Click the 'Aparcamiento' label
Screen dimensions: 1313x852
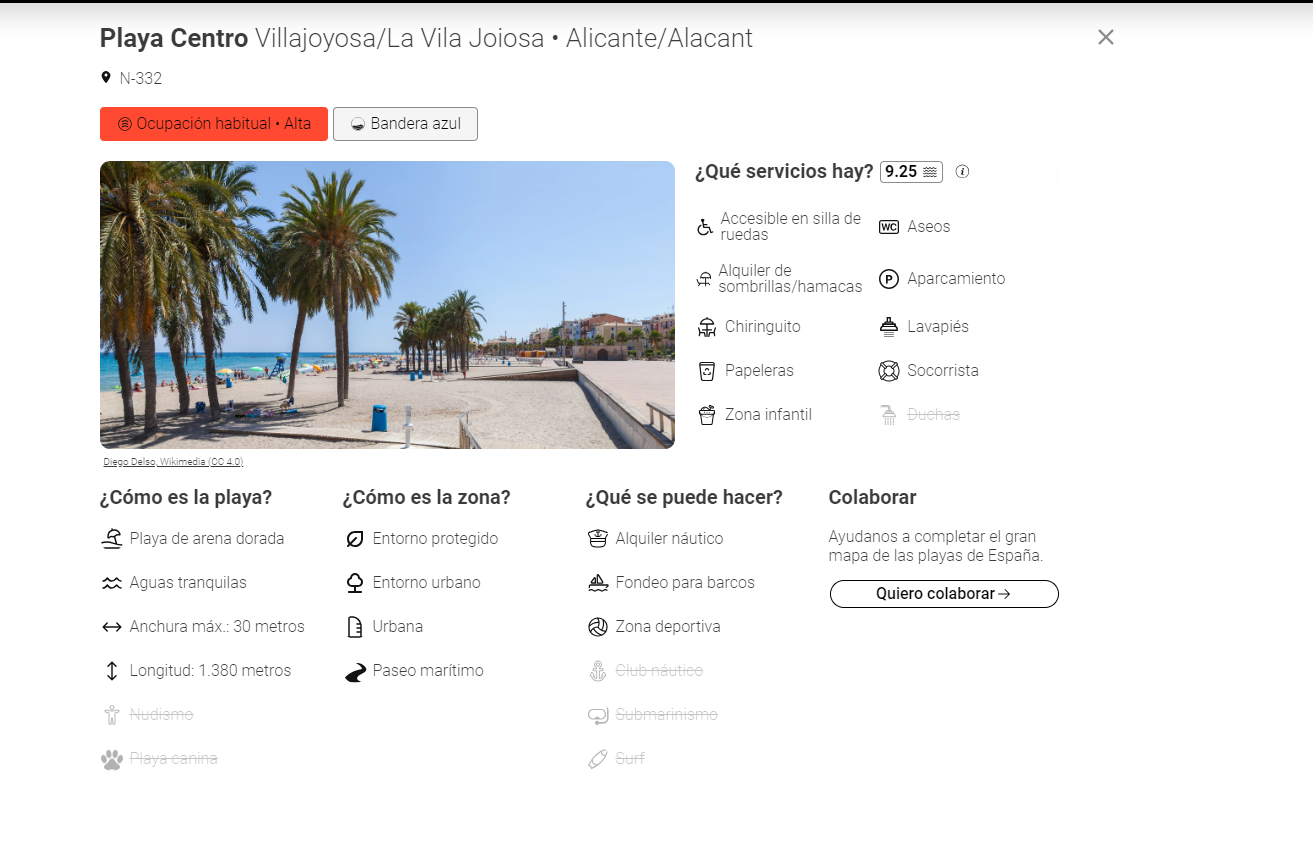pos(956,278)
